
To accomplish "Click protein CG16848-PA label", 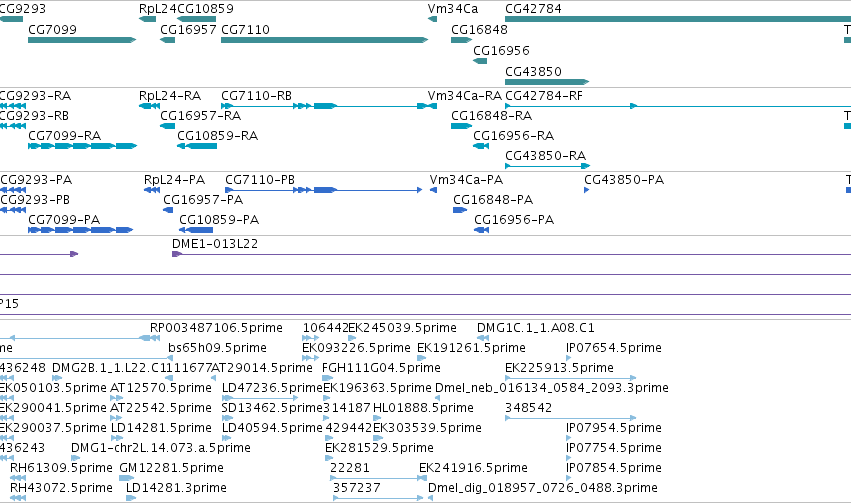I will (x=493, y=200).
